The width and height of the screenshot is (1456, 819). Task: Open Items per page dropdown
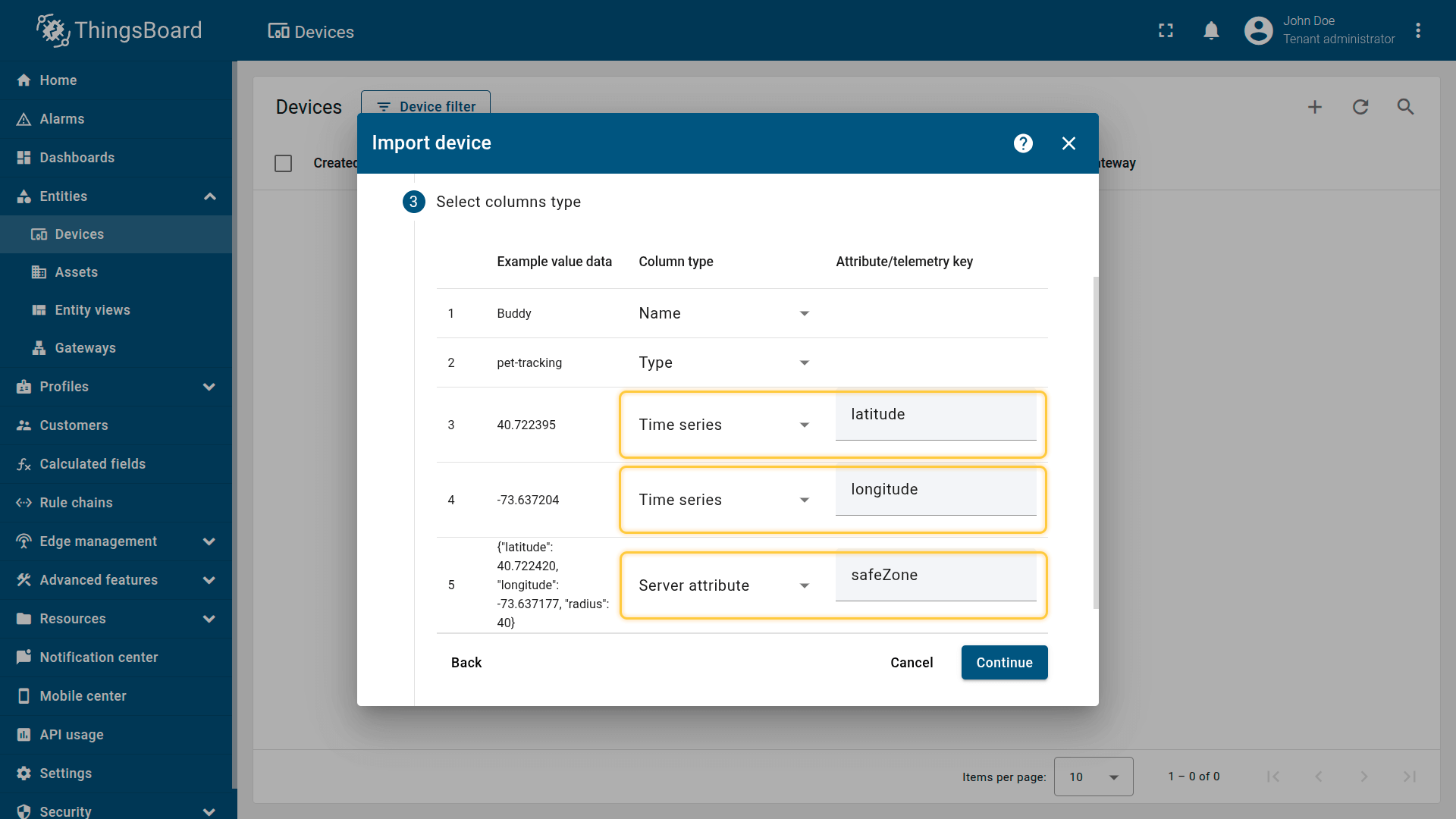click(1093, 777)
